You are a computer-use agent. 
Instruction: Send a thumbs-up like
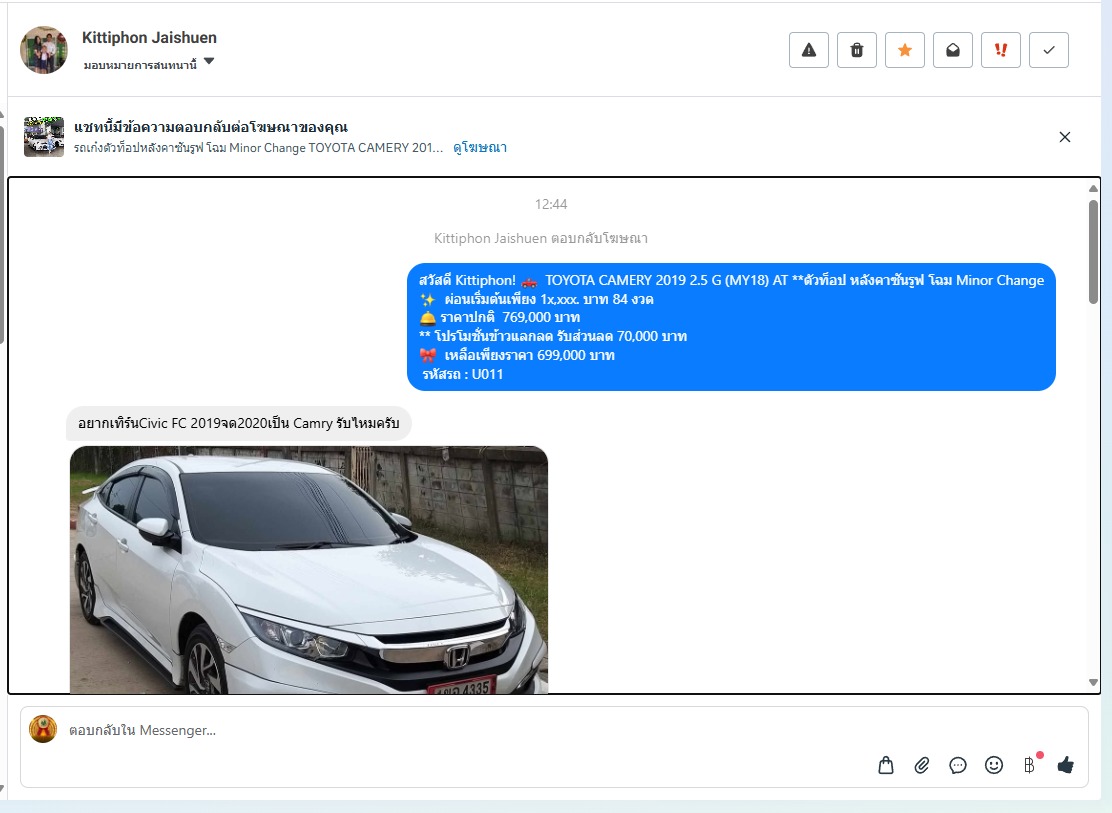[1065, 765]
